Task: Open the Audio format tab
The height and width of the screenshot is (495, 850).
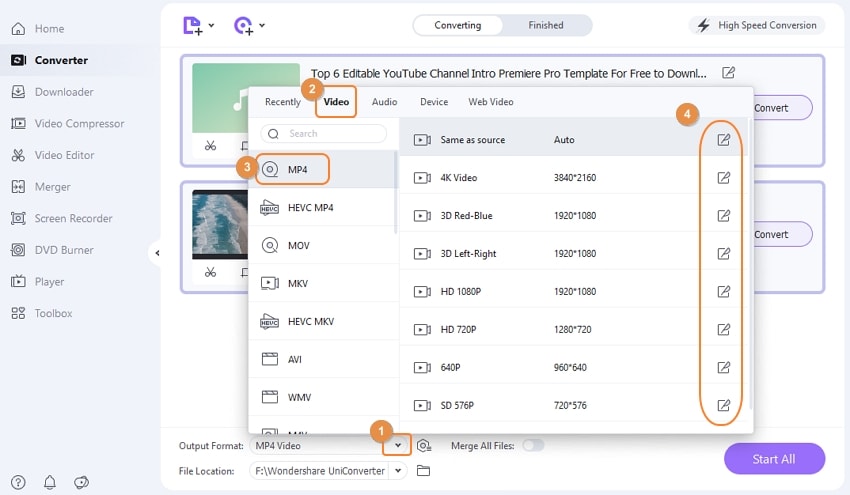Action: coord(384,102)
